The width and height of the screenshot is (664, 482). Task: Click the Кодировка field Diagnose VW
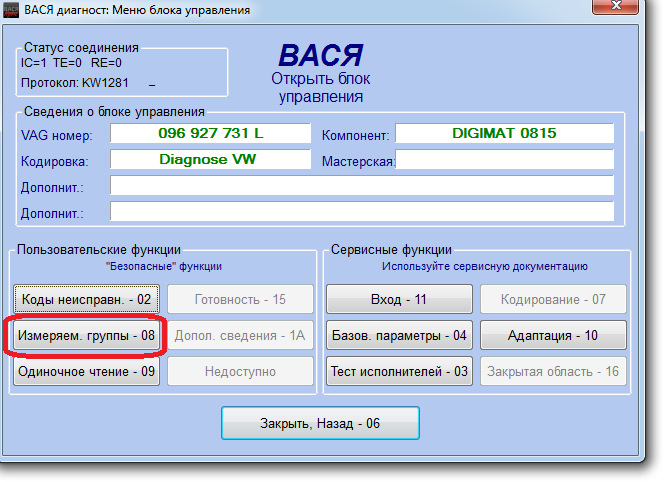[x=210, y=159]
